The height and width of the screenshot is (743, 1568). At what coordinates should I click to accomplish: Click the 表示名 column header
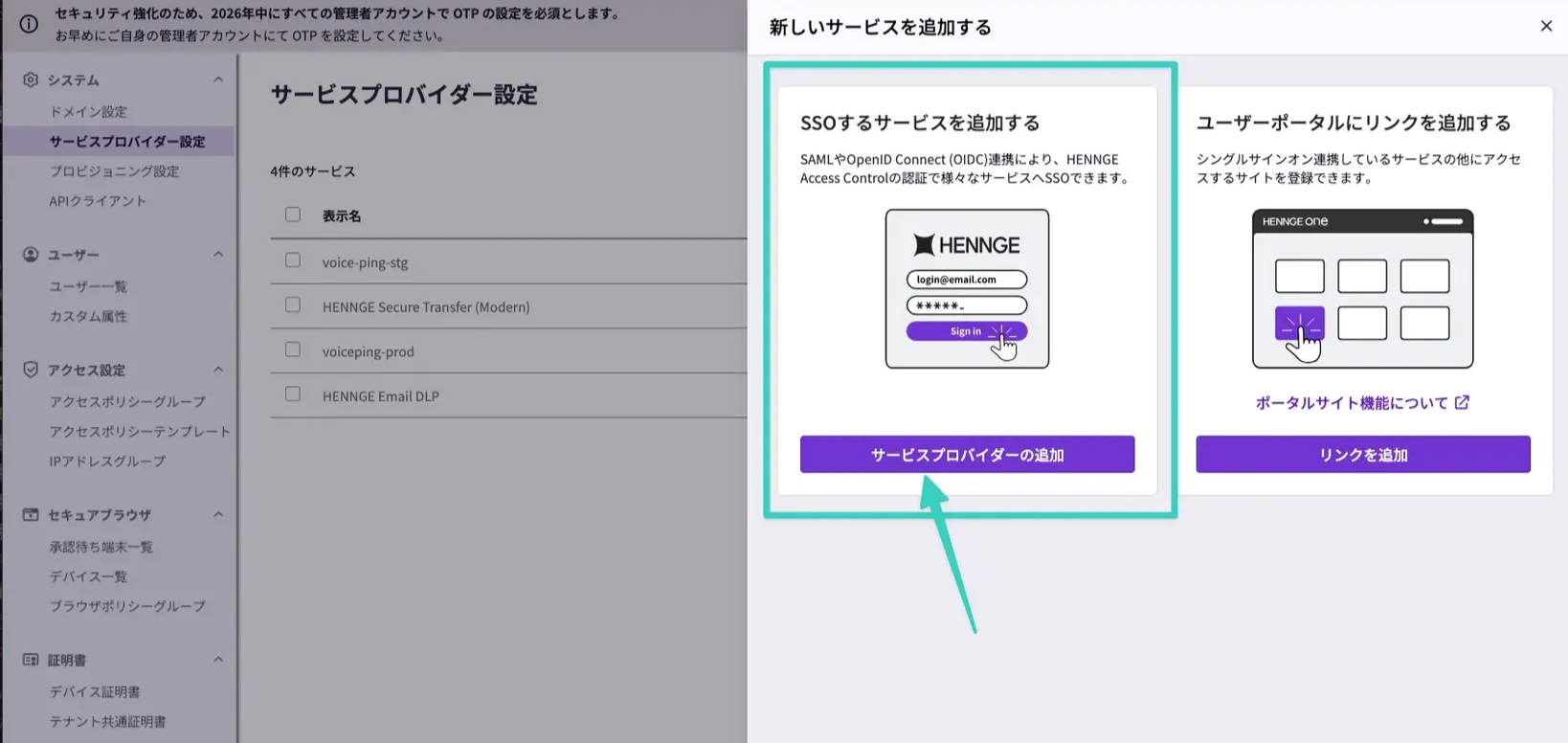coord(342,216)
